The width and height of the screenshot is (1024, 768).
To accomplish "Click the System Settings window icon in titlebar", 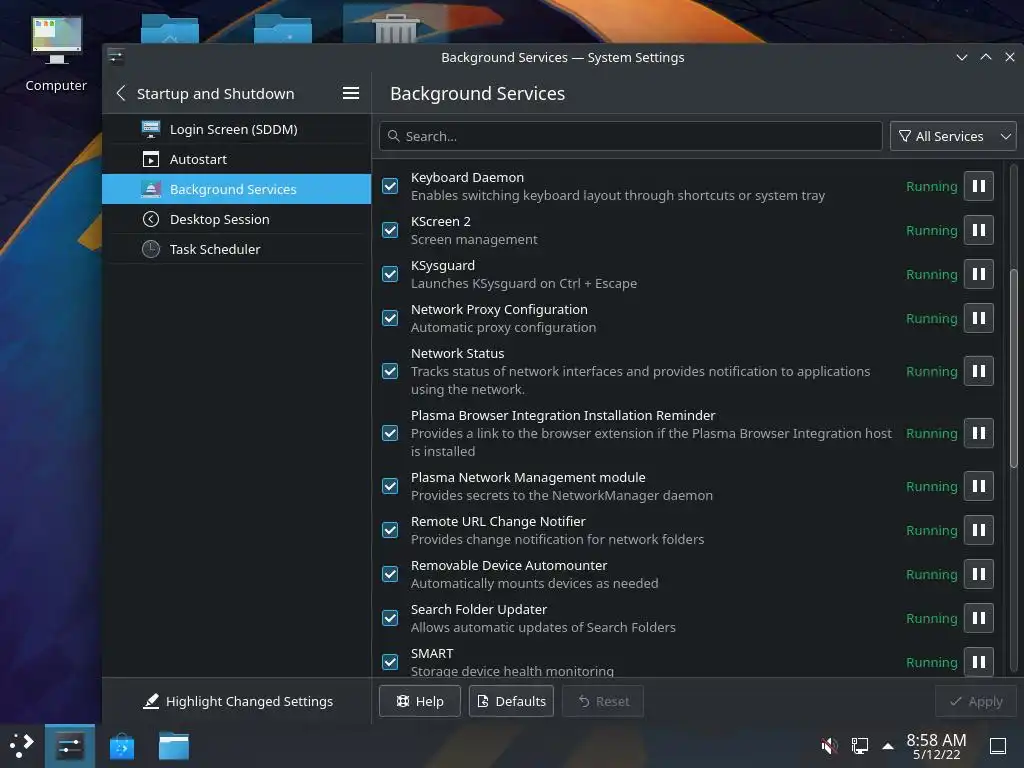I will tap(116, 57).
